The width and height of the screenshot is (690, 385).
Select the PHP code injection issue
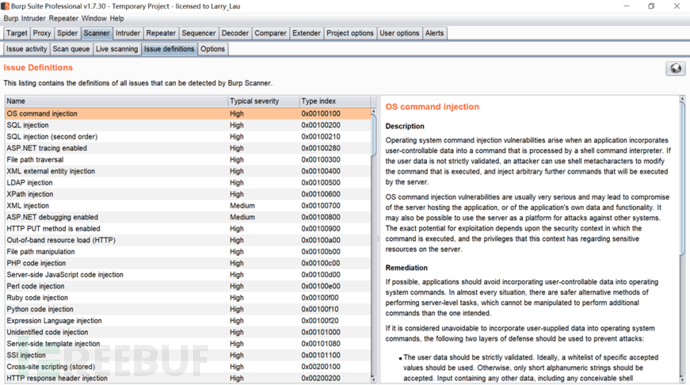coord(188,263)
